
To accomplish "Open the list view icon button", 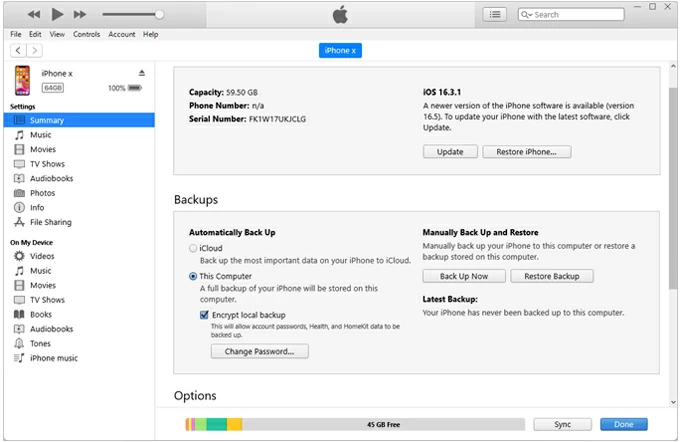I will tap(494, 14).
